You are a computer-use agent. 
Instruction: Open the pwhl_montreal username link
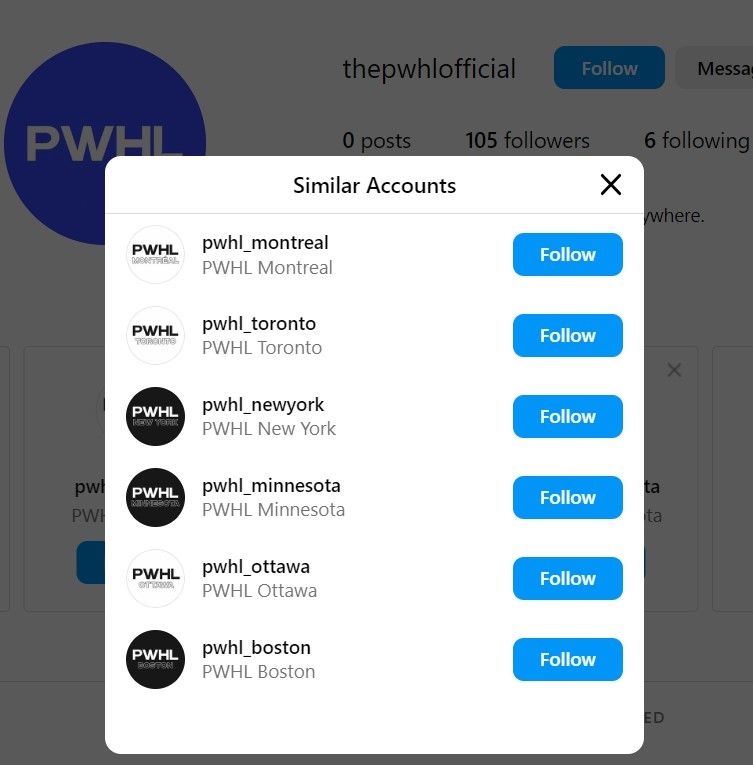265,243
